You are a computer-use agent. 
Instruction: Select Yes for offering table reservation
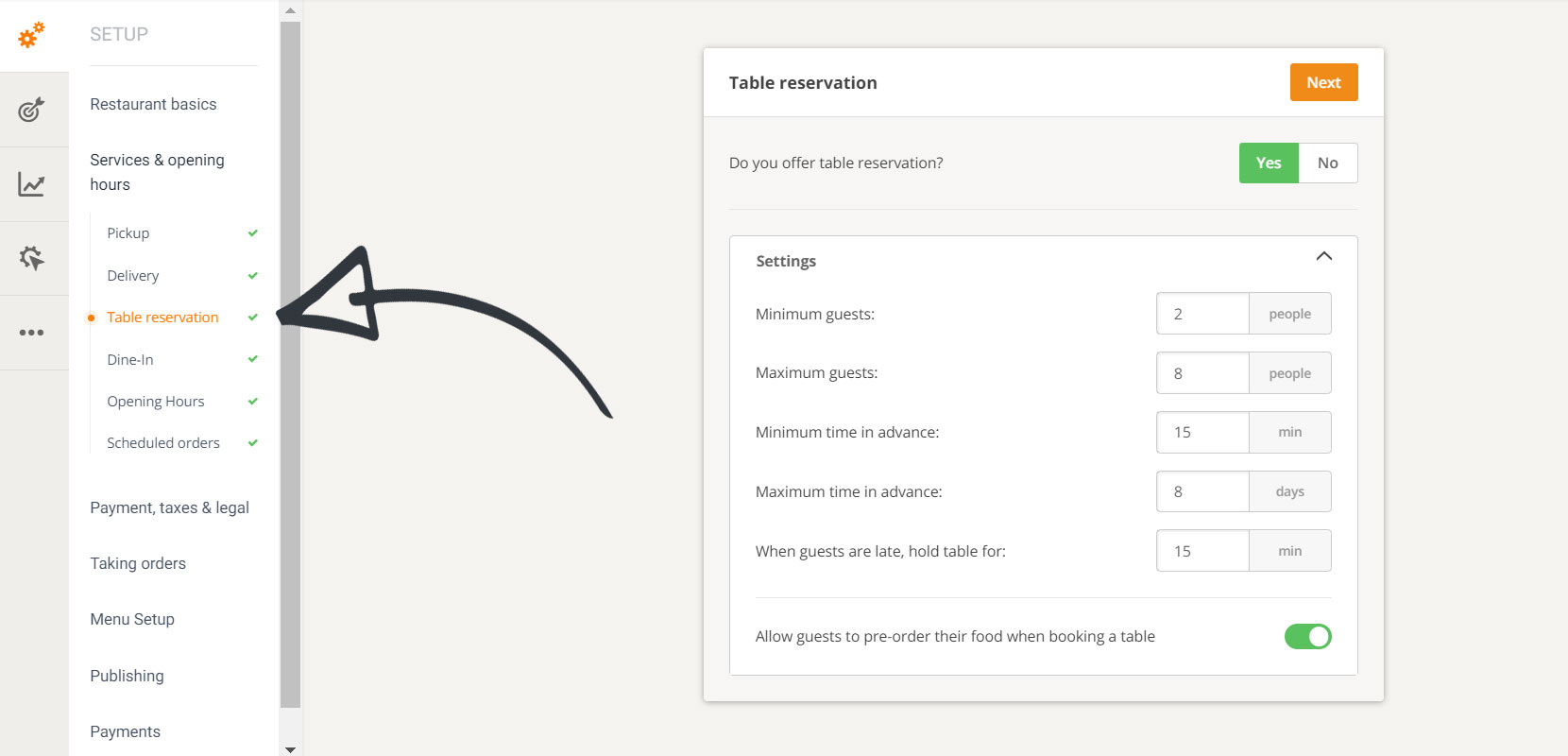1268,163
